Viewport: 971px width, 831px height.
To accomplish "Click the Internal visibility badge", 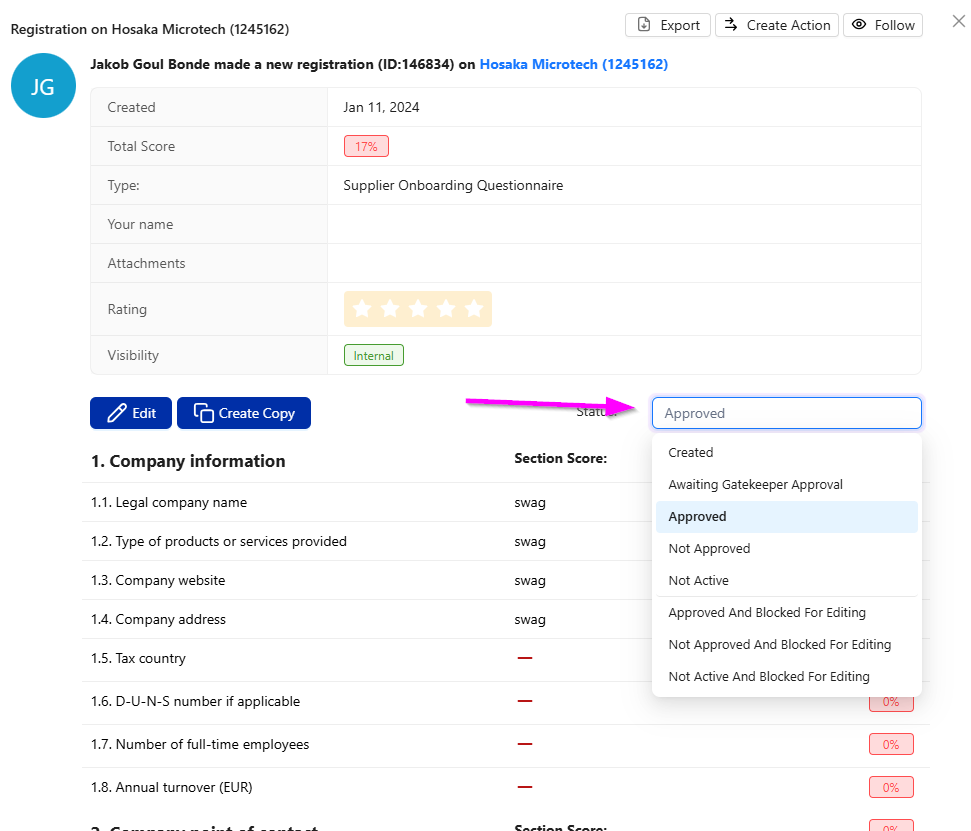I will 373,355.
